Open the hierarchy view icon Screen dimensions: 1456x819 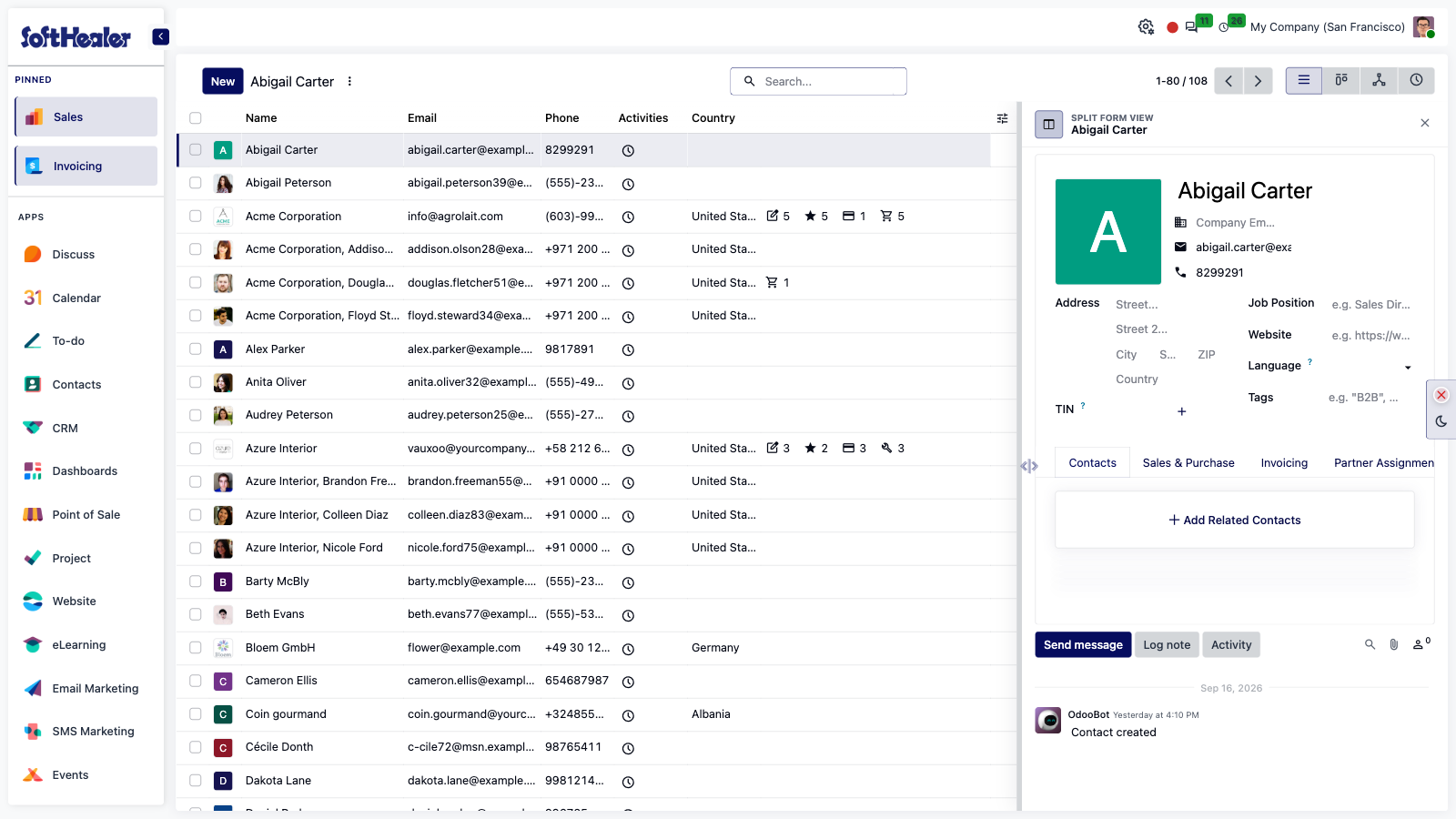click(1379, 80)
